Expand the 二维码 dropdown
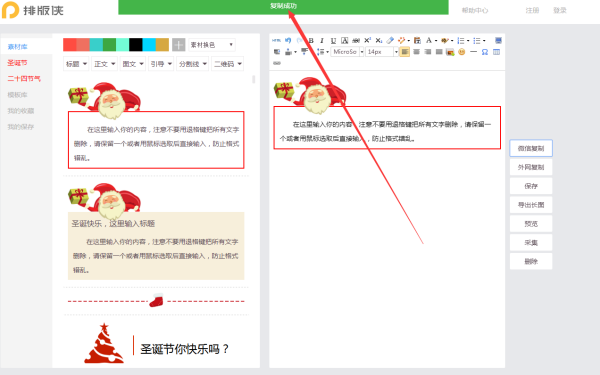Screen dimensions: 600x375 [227, 64]
